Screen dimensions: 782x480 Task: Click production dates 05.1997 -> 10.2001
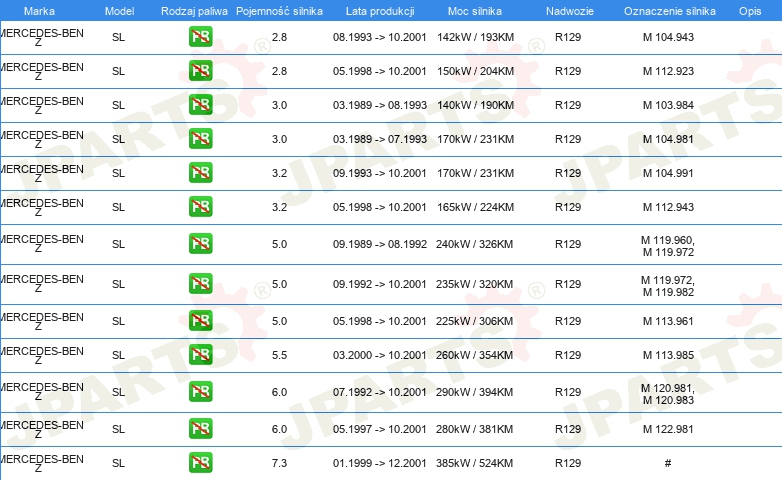click(380, 429)
